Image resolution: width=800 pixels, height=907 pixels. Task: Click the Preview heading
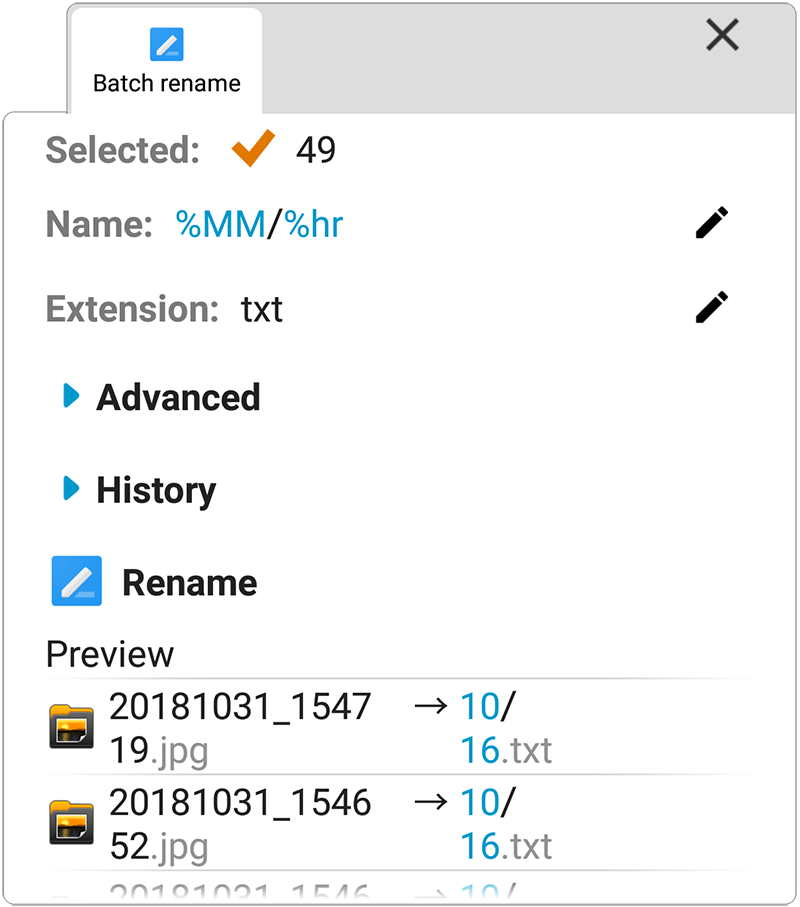coord(110,654)
